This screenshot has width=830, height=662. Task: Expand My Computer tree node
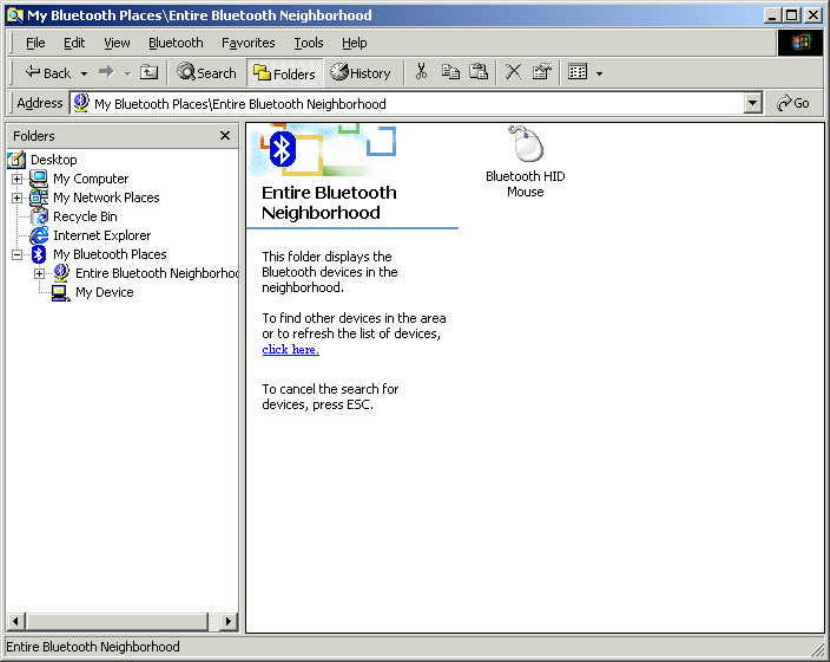[17, 179]
